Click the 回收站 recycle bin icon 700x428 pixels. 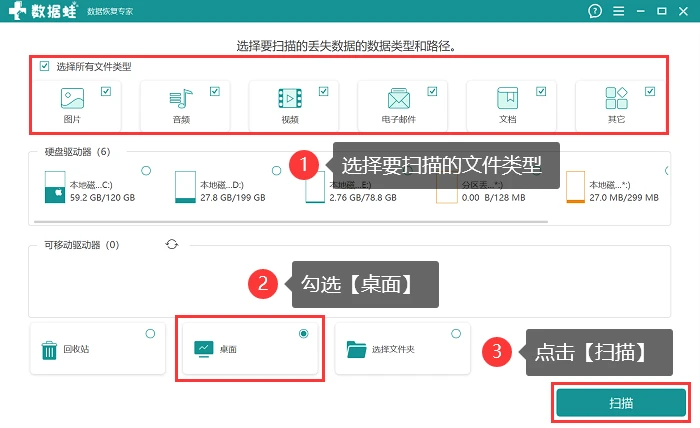tap(49, 350)
